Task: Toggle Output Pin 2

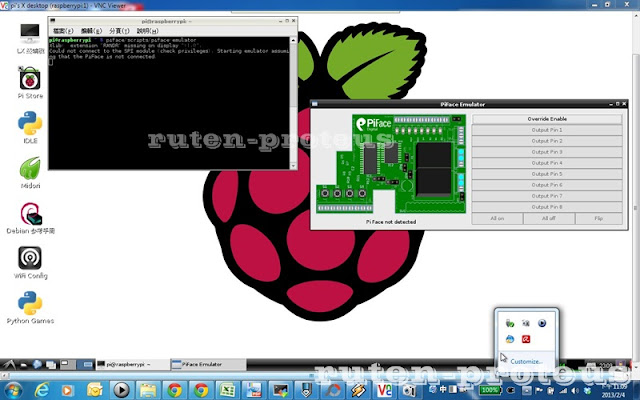Action: 547,141
